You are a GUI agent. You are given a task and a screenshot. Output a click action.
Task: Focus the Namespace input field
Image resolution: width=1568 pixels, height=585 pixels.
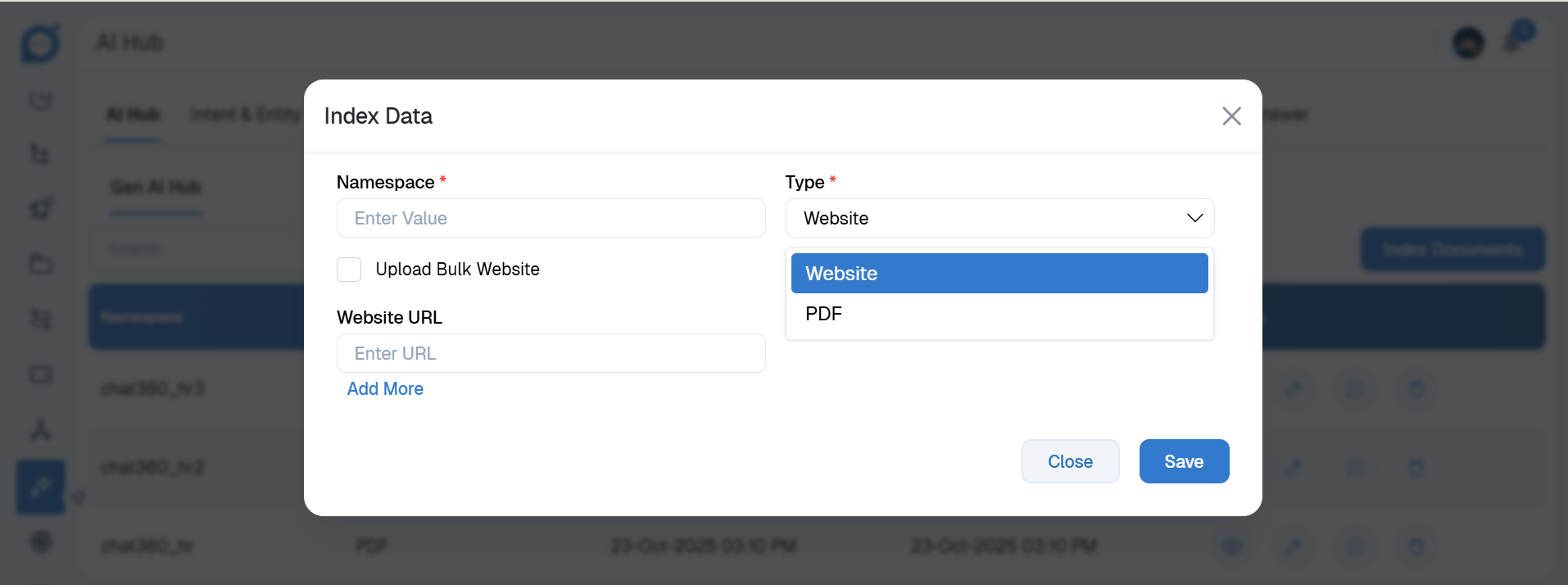pyautogui.click(x=551, y=219)
